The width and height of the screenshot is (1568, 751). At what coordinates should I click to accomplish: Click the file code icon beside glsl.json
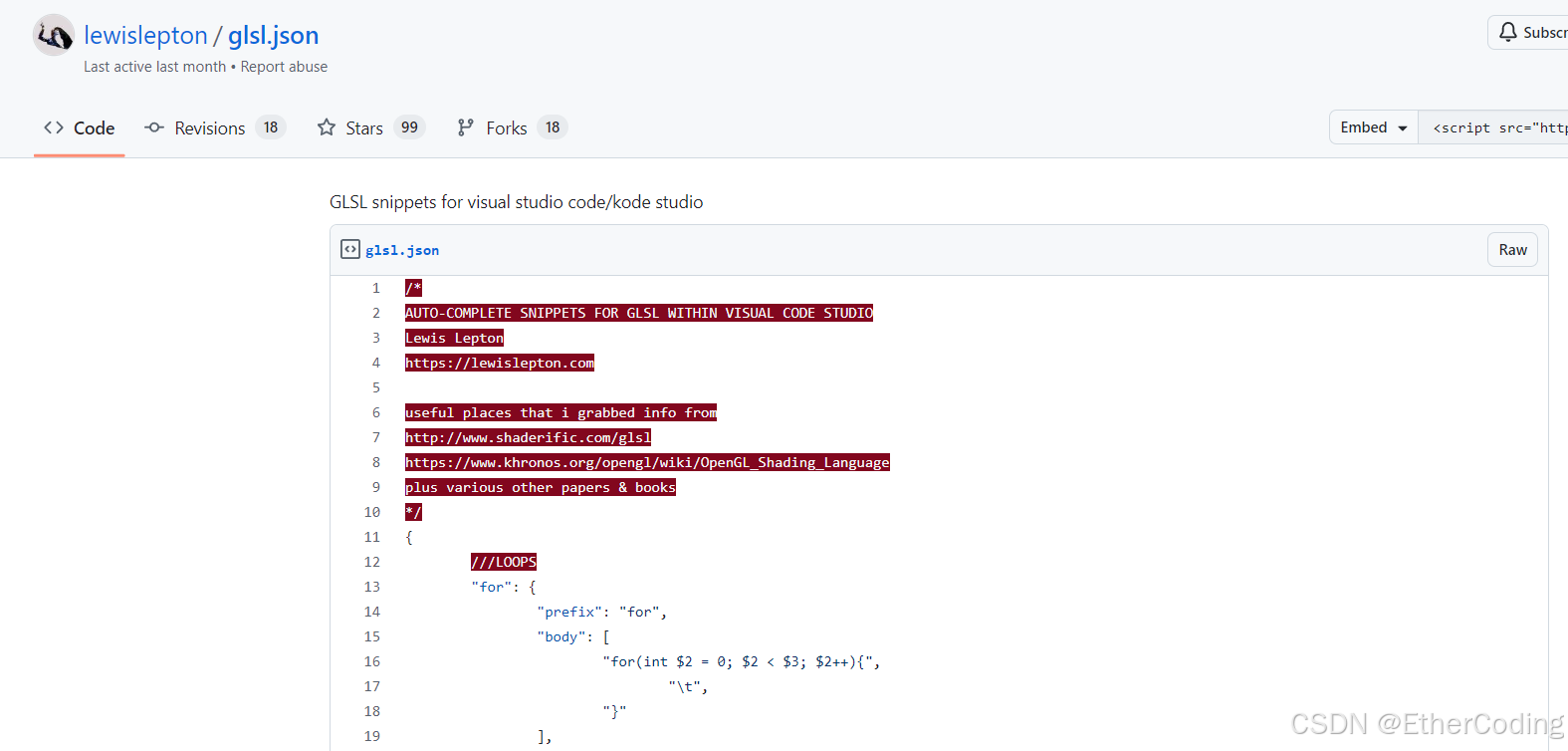[x=350, y=249]
